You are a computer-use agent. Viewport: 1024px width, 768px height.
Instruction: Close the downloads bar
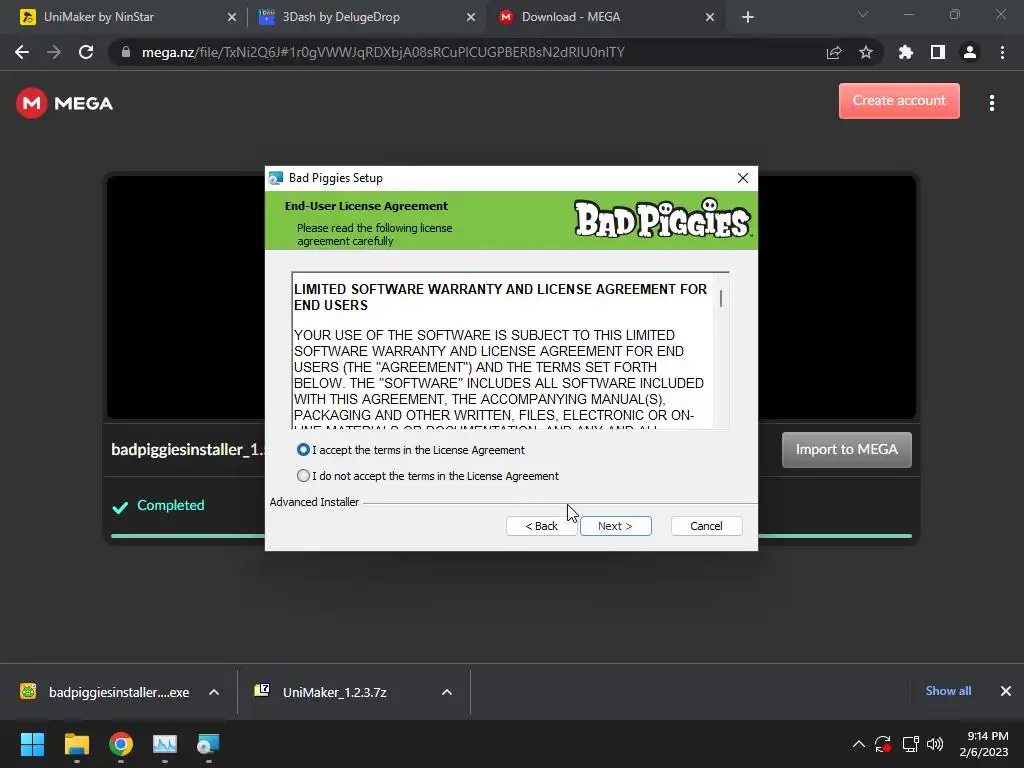coord(1006,691)
